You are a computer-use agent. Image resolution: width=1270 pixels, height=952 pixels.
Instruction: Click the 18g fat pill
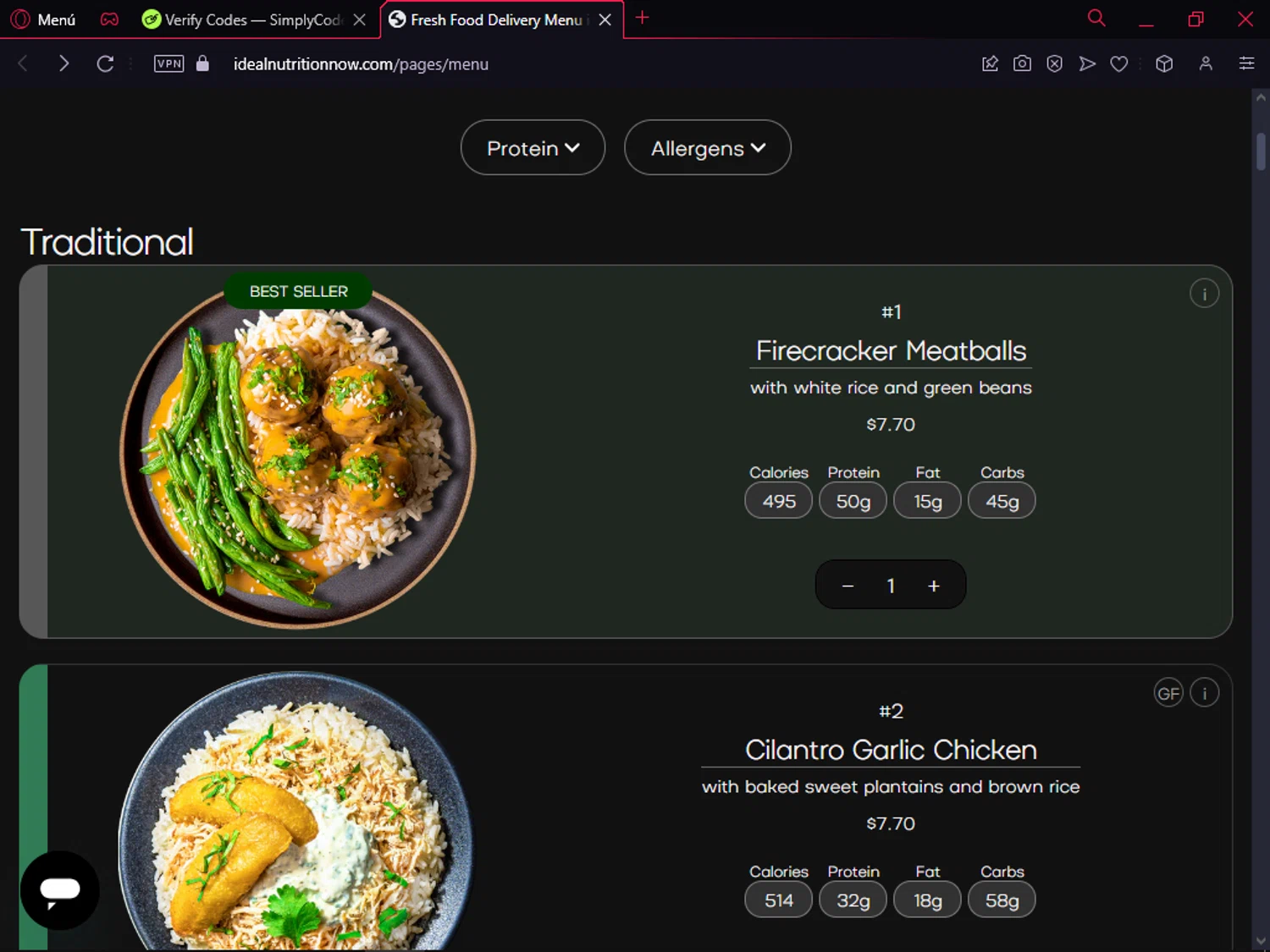928,900
